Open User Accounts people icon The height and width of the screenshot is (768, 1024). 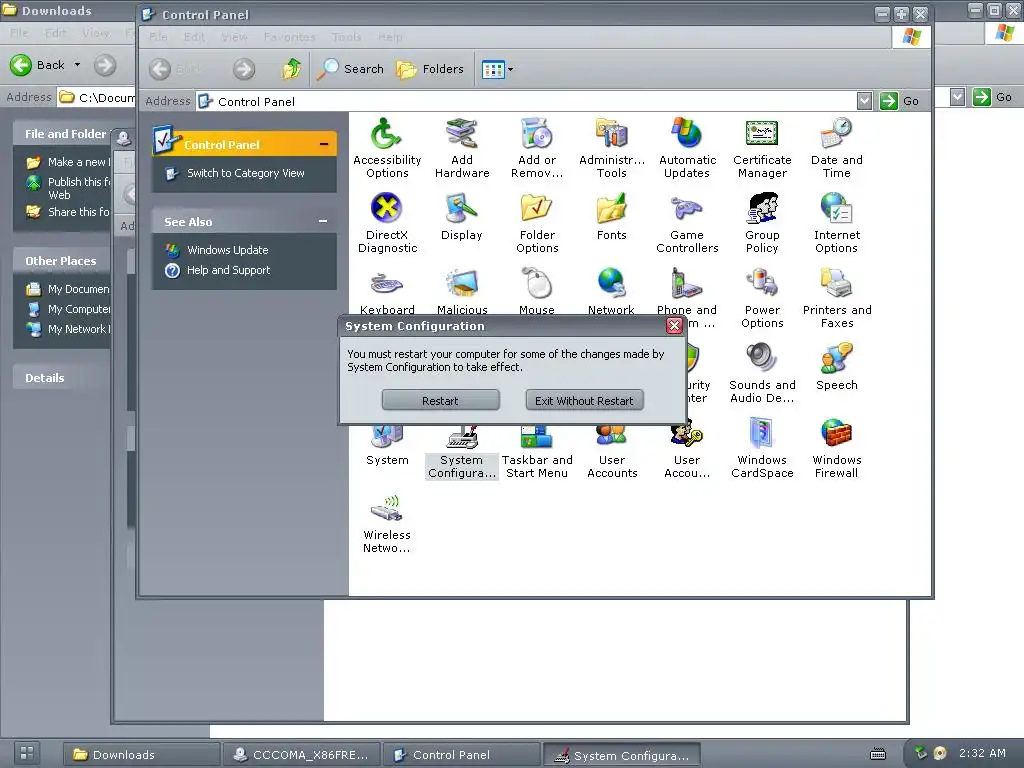click(x=611, y=453)
